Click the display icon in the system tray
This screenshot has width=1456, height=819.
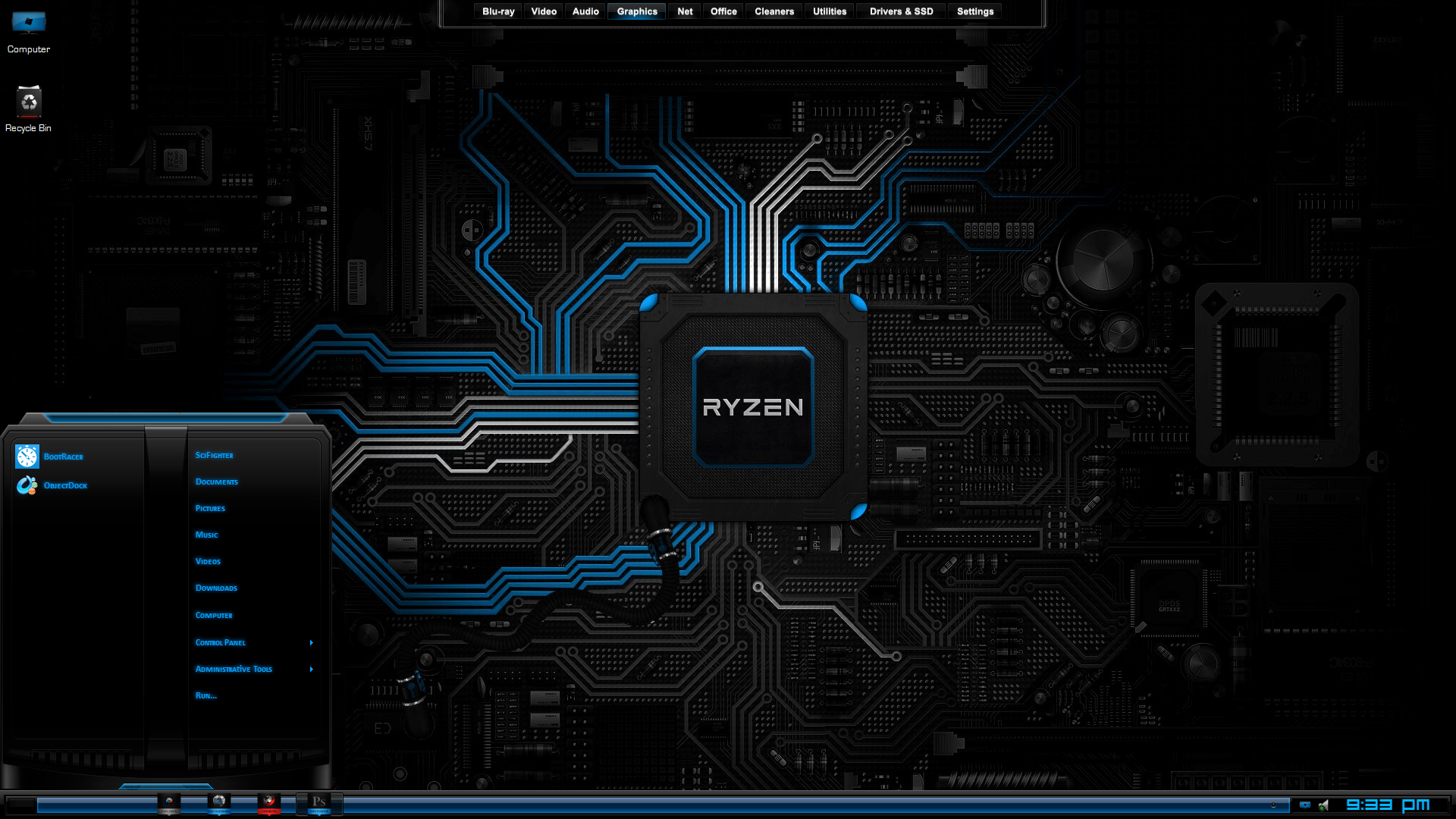[x=1305, y=805]
